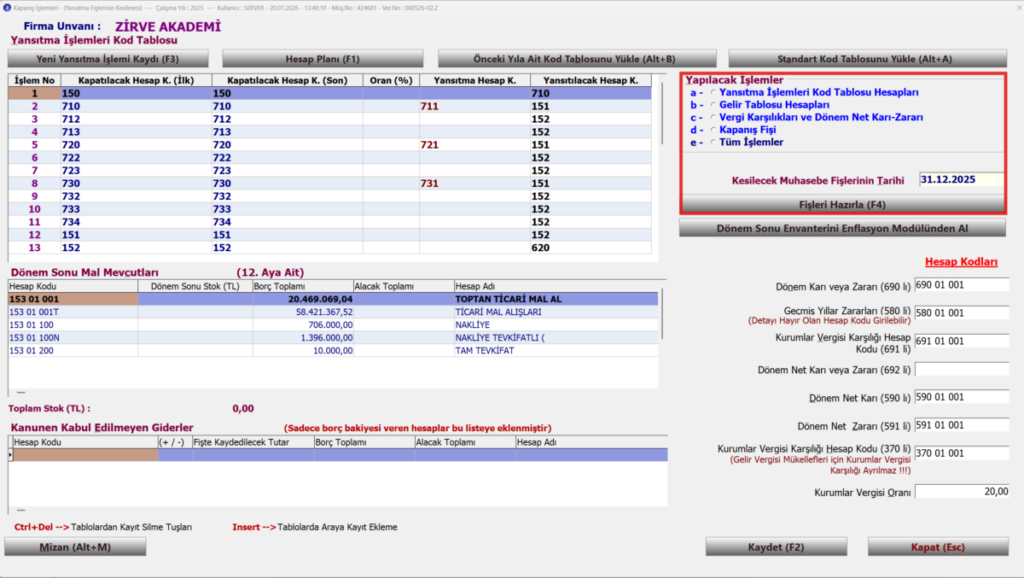Click 'Standart Kod Tablosunu Yükle (Alt+A)'

(x=867, y=59)
